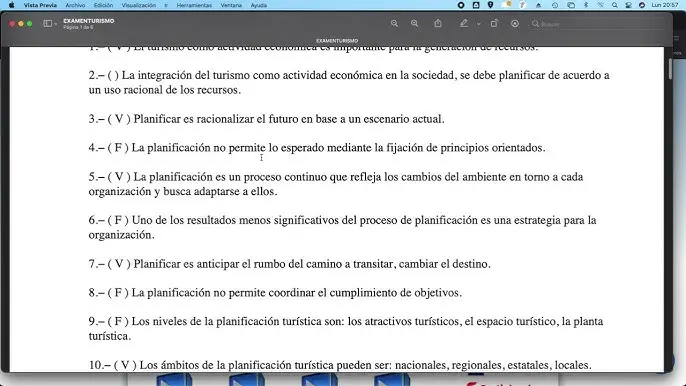Click the ( F ) answer of question 9
The width and height of the screenshot is (686, 386).
[x=118, y=322]
